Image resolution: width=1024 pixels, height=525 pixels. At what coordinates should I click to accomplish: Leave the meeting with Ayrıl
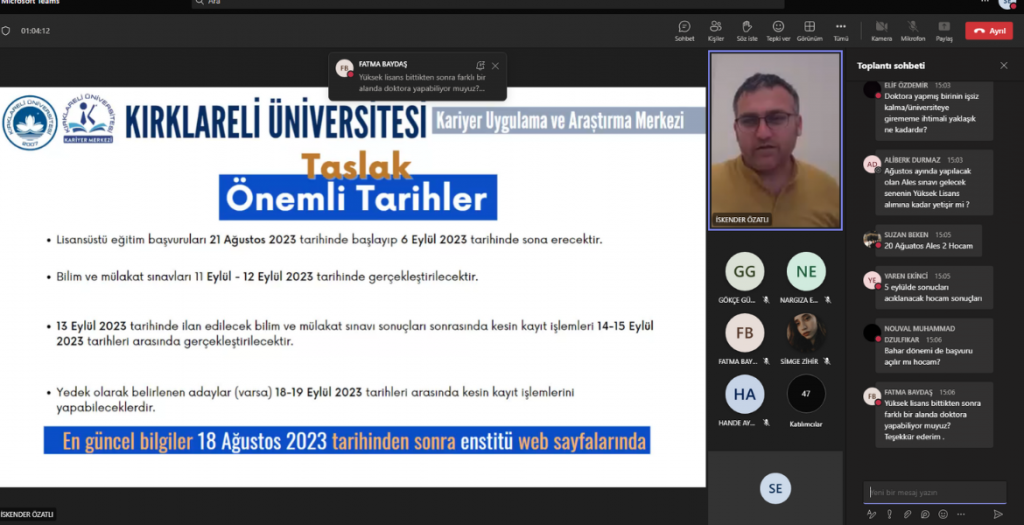click(989, 31)
